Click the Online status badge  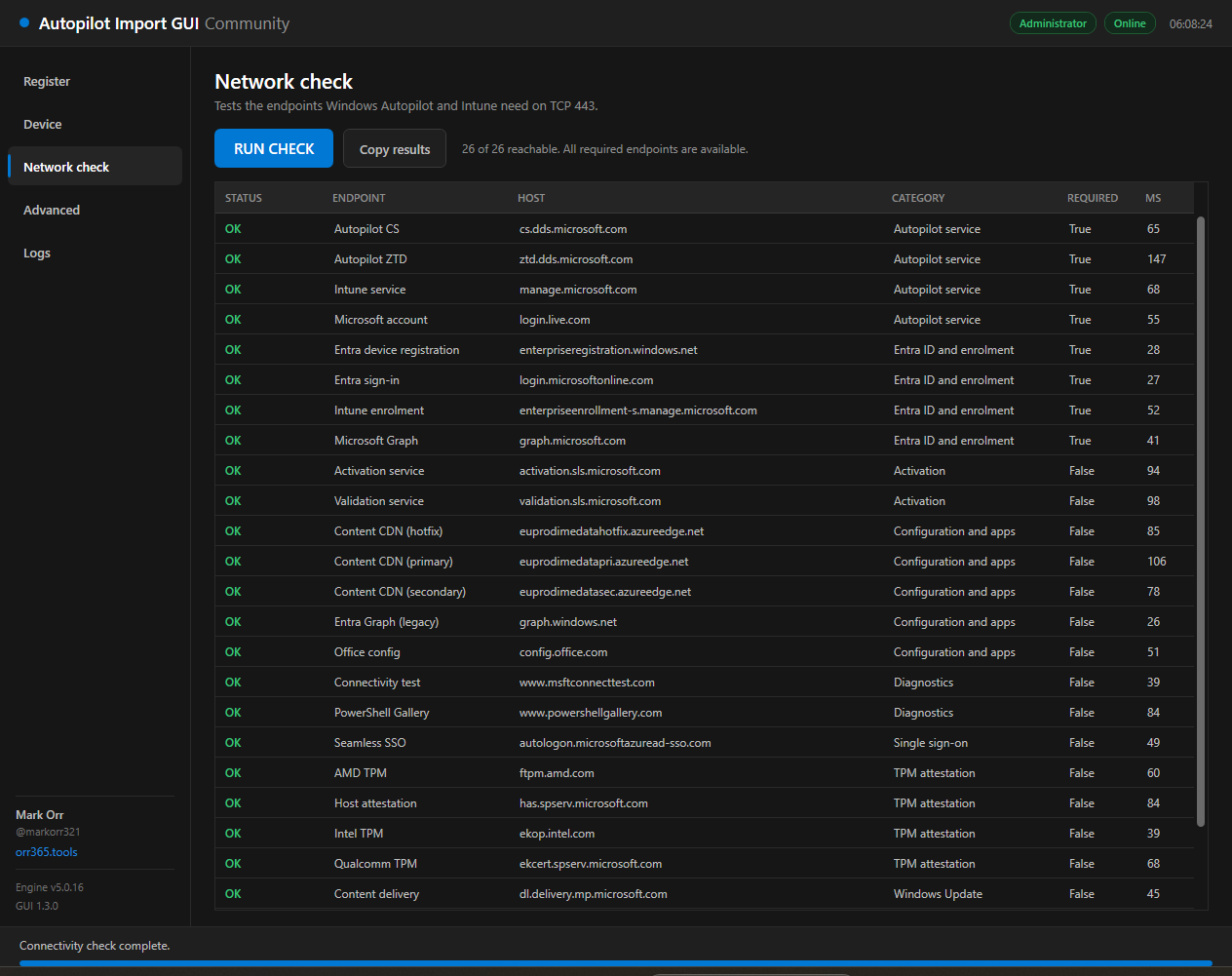[x=1130, y=23]
